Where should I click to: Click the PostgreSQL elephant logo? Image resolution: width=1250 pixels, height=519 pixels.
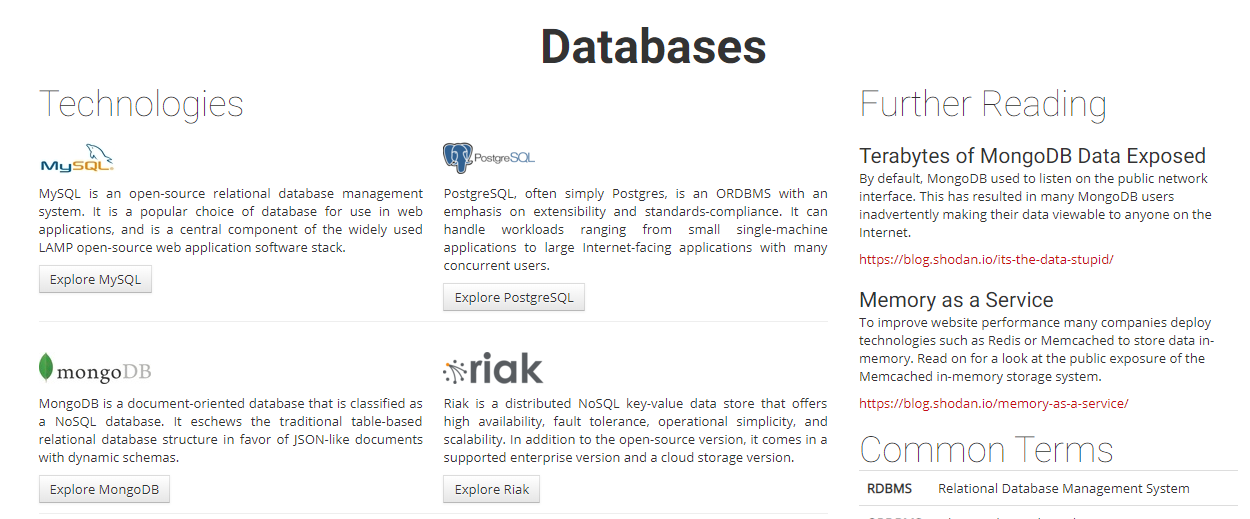[489, 158]
